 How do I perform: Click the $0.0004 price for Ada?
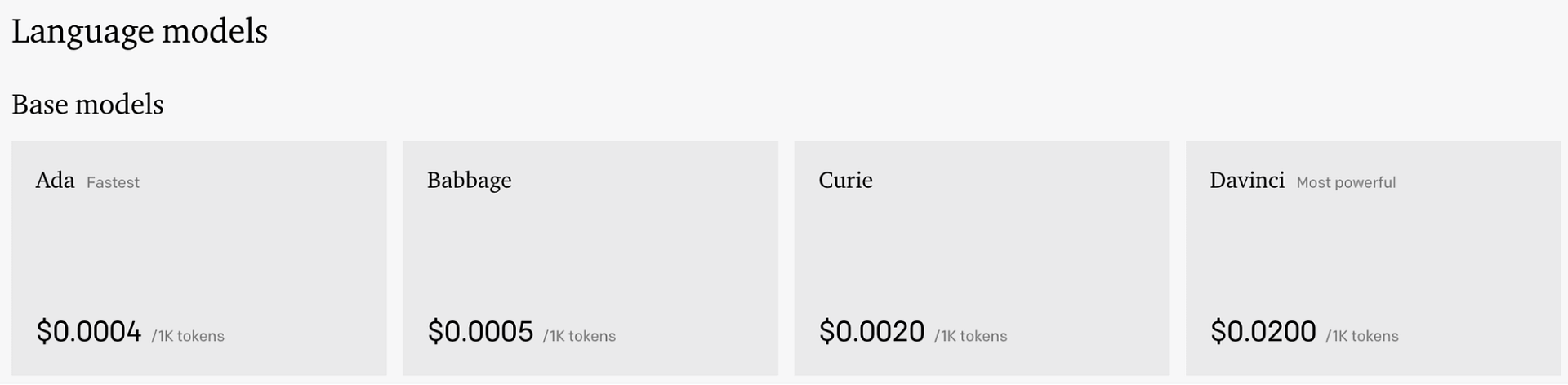(89, 332)
